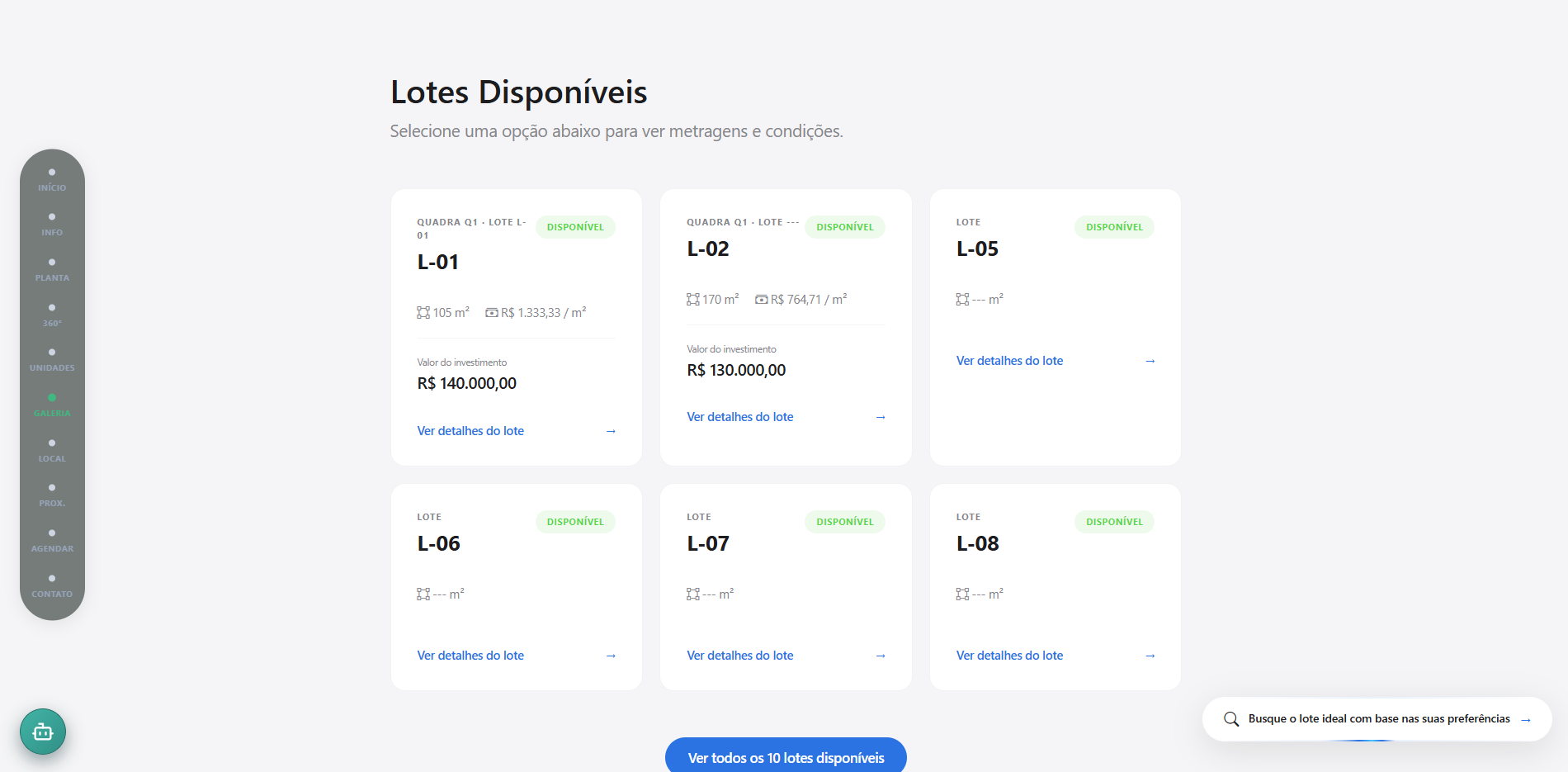Click the magnifying glass search icon
The width and height of the screenshot is (1568, 772).
point(1230,719)
